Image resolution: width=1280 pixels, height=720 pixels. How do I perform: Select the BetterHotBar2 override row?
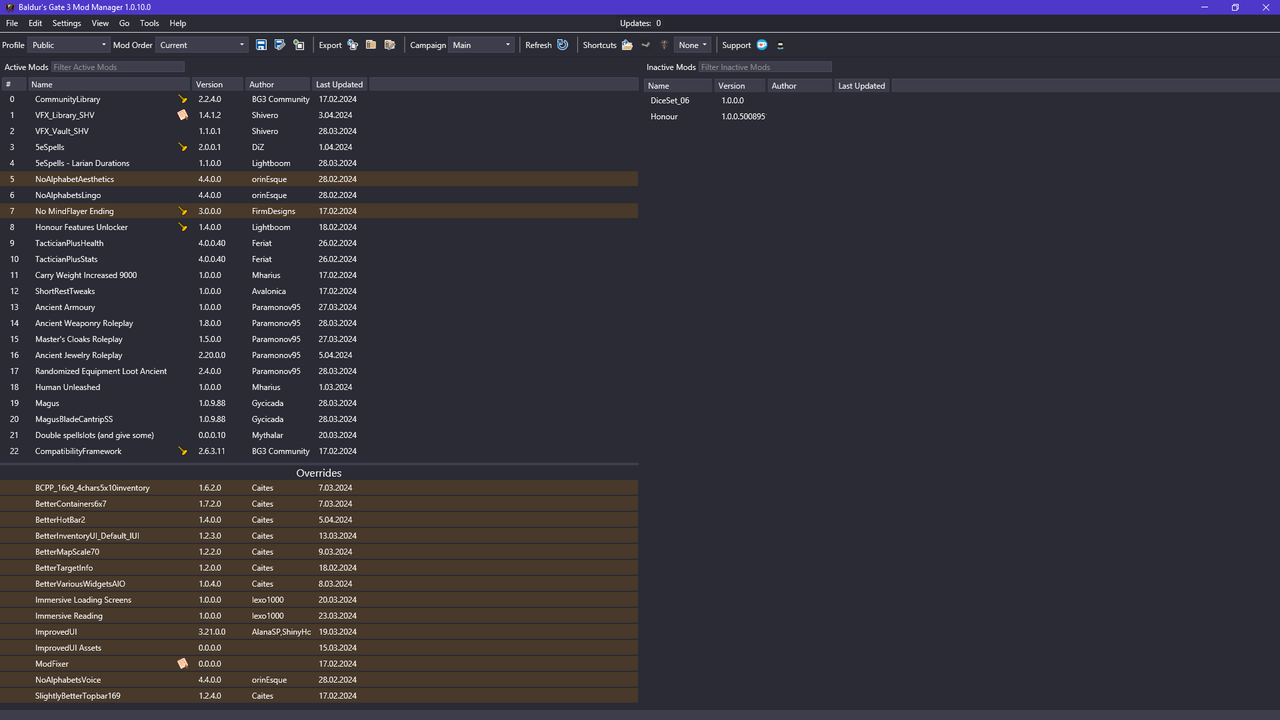tap(319, 520)
